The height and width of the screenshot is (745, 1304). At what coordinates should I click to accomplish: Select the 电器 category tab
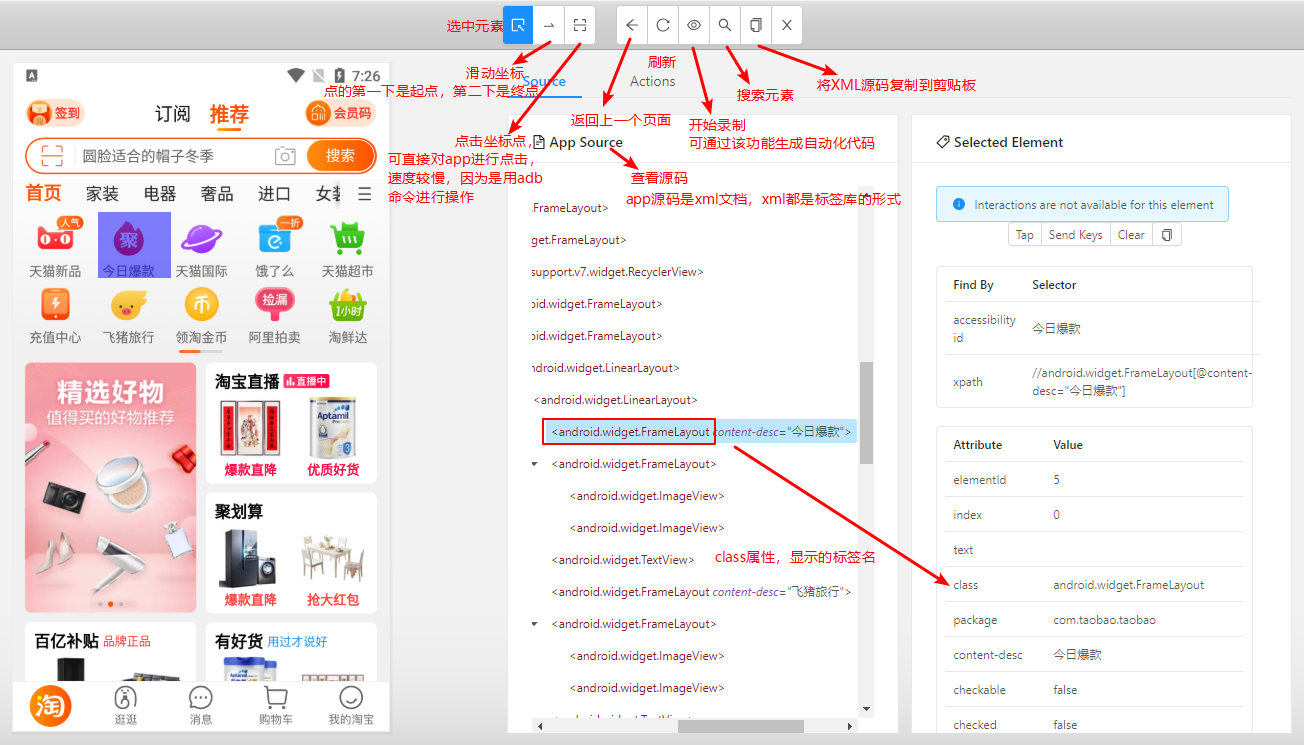(x=159, y=194)
